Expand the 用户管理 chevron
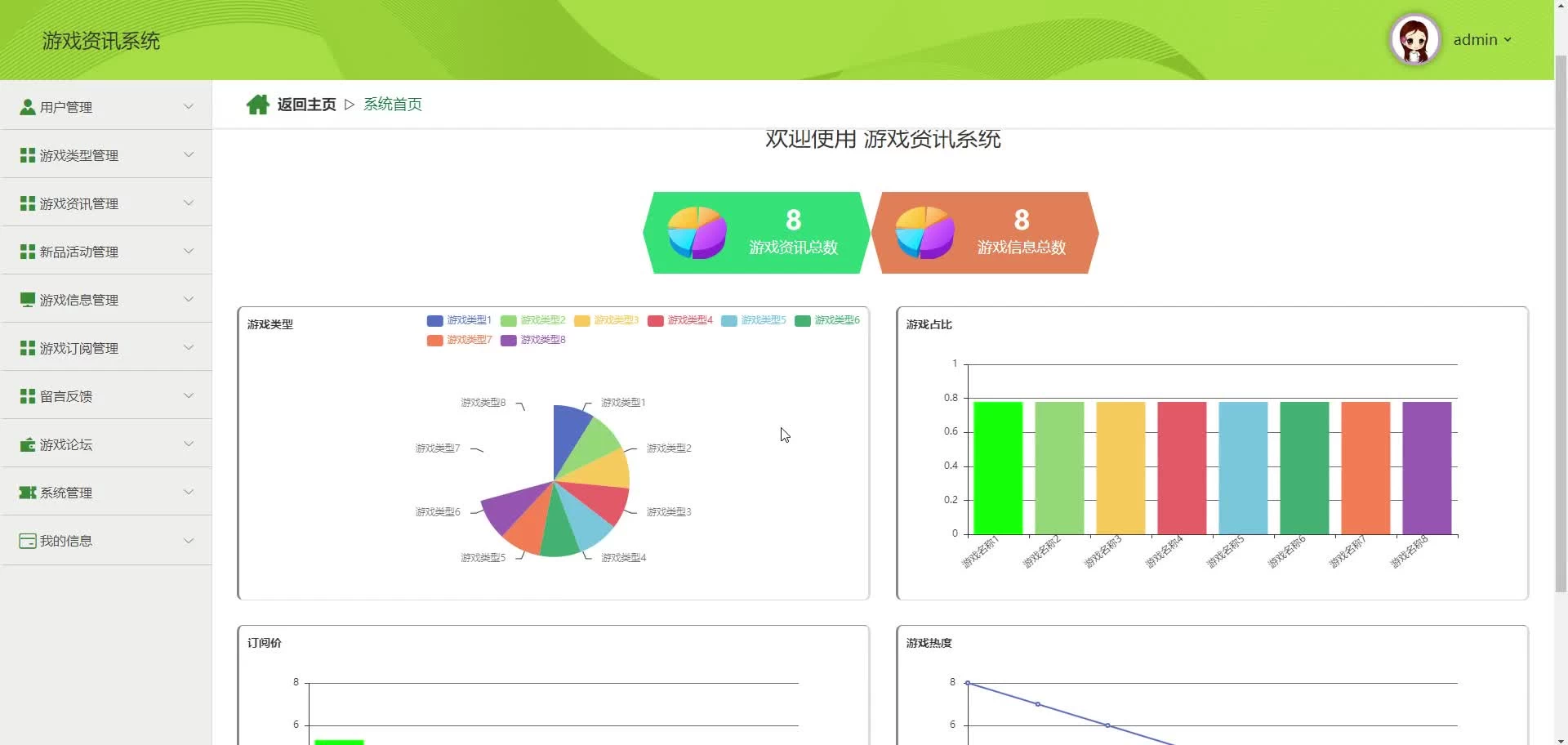 pyautogui.click(x=189, y=106)
